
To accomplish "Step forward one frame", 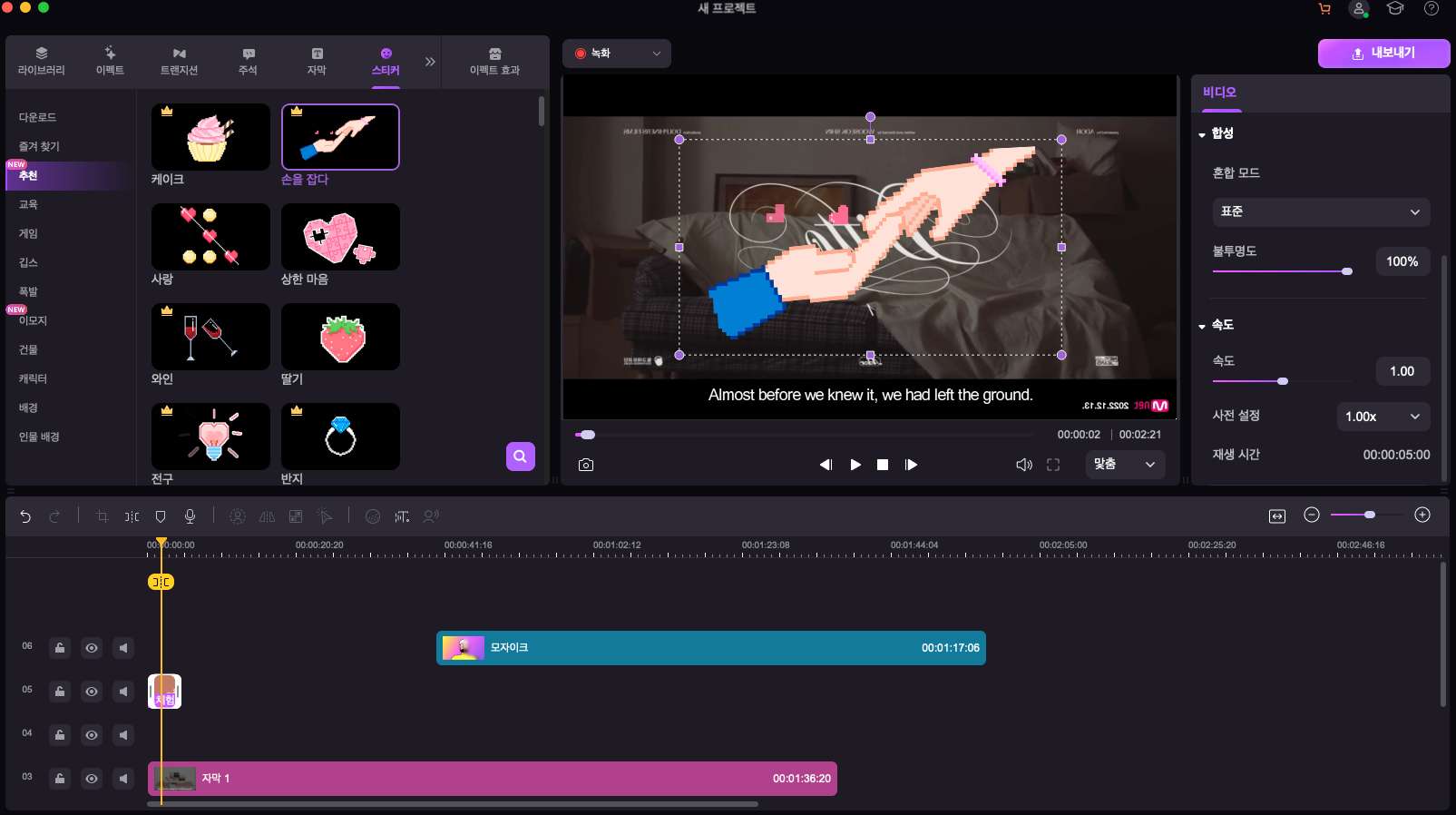I will coord(911,465).
